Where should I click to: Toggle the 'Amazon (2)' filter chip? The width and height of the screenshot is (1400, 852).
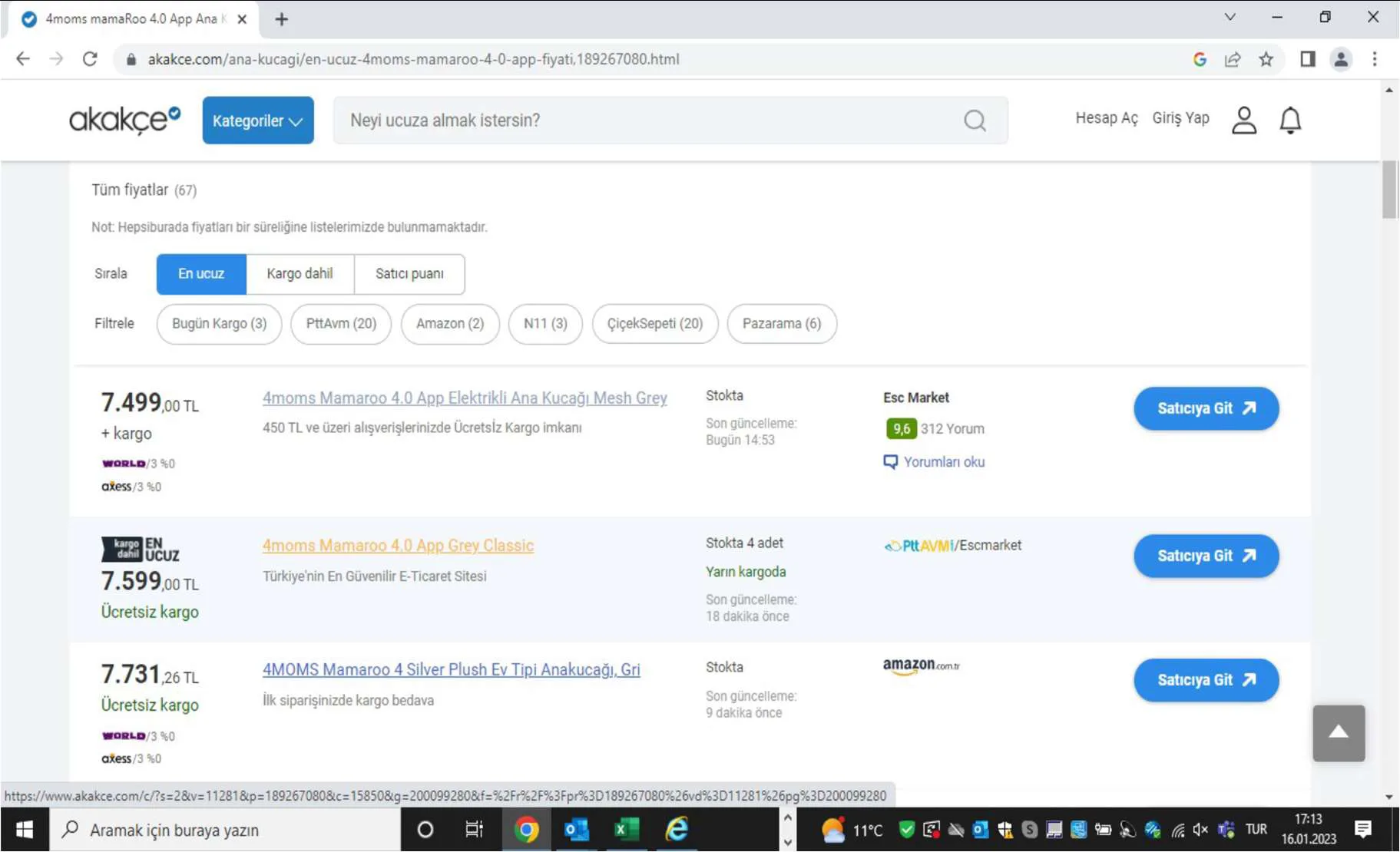tap(450, 324)
